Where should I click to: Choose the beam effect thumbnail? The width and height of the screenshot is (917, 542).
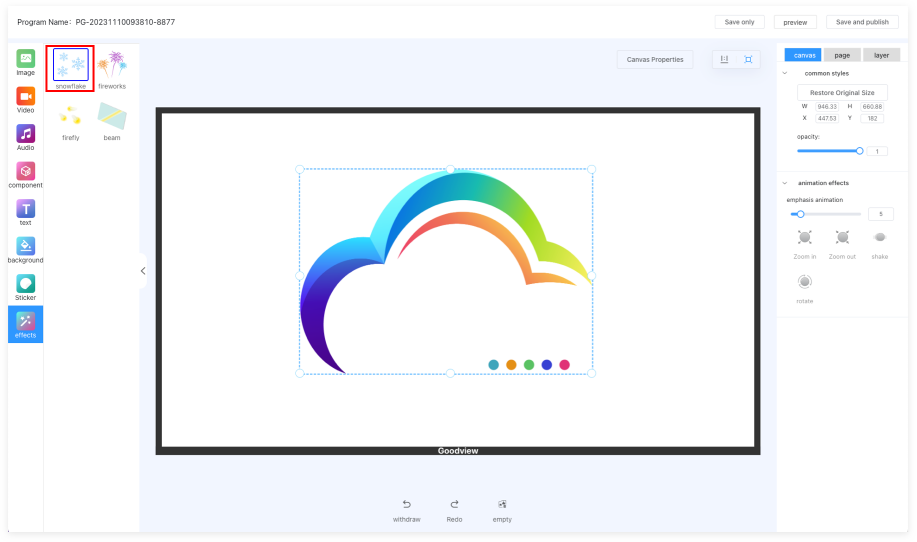(112, 116)
